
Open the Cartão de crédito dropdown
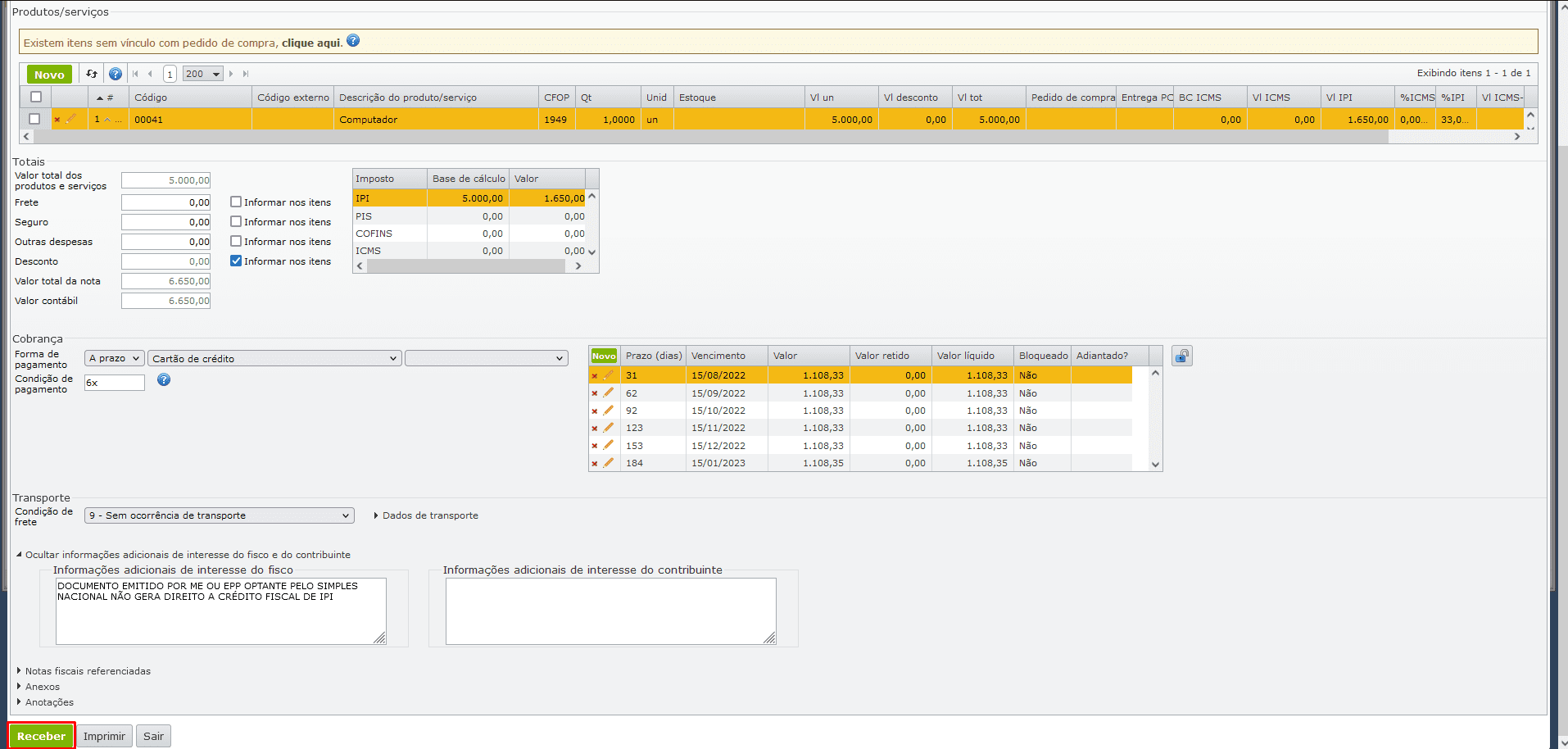pos(274,358)
